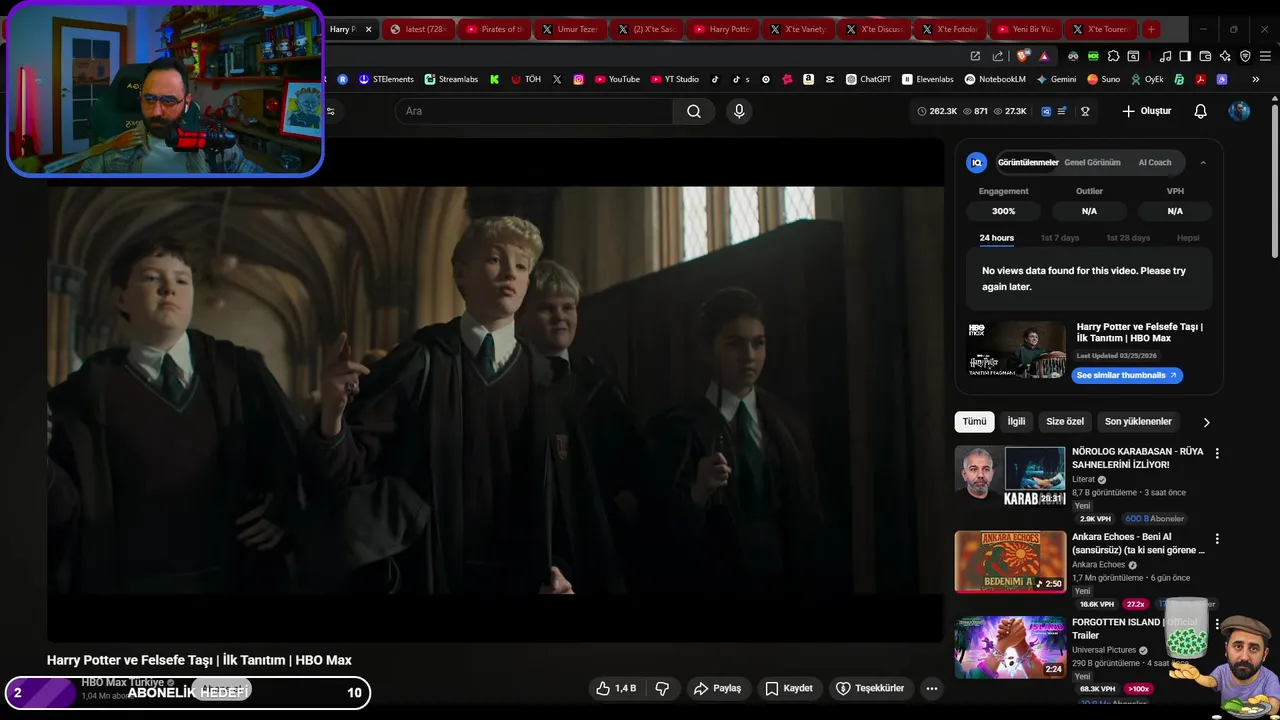Select the Size özel filter chip
Screen dimensions: 1280x720
point(1064,422)
